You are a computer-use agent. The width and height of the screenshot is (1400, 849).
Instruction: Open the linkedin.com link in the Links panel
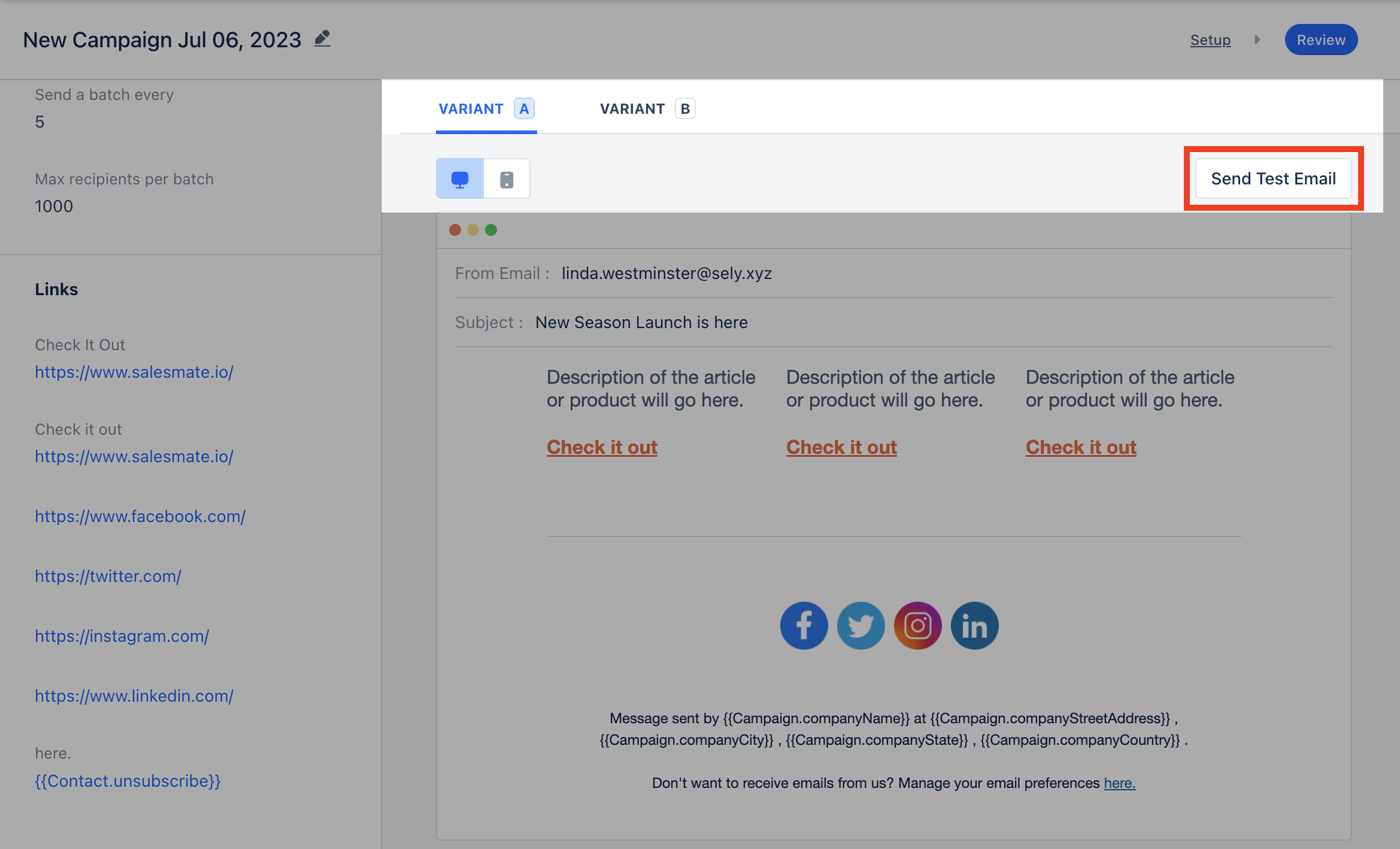134,696
